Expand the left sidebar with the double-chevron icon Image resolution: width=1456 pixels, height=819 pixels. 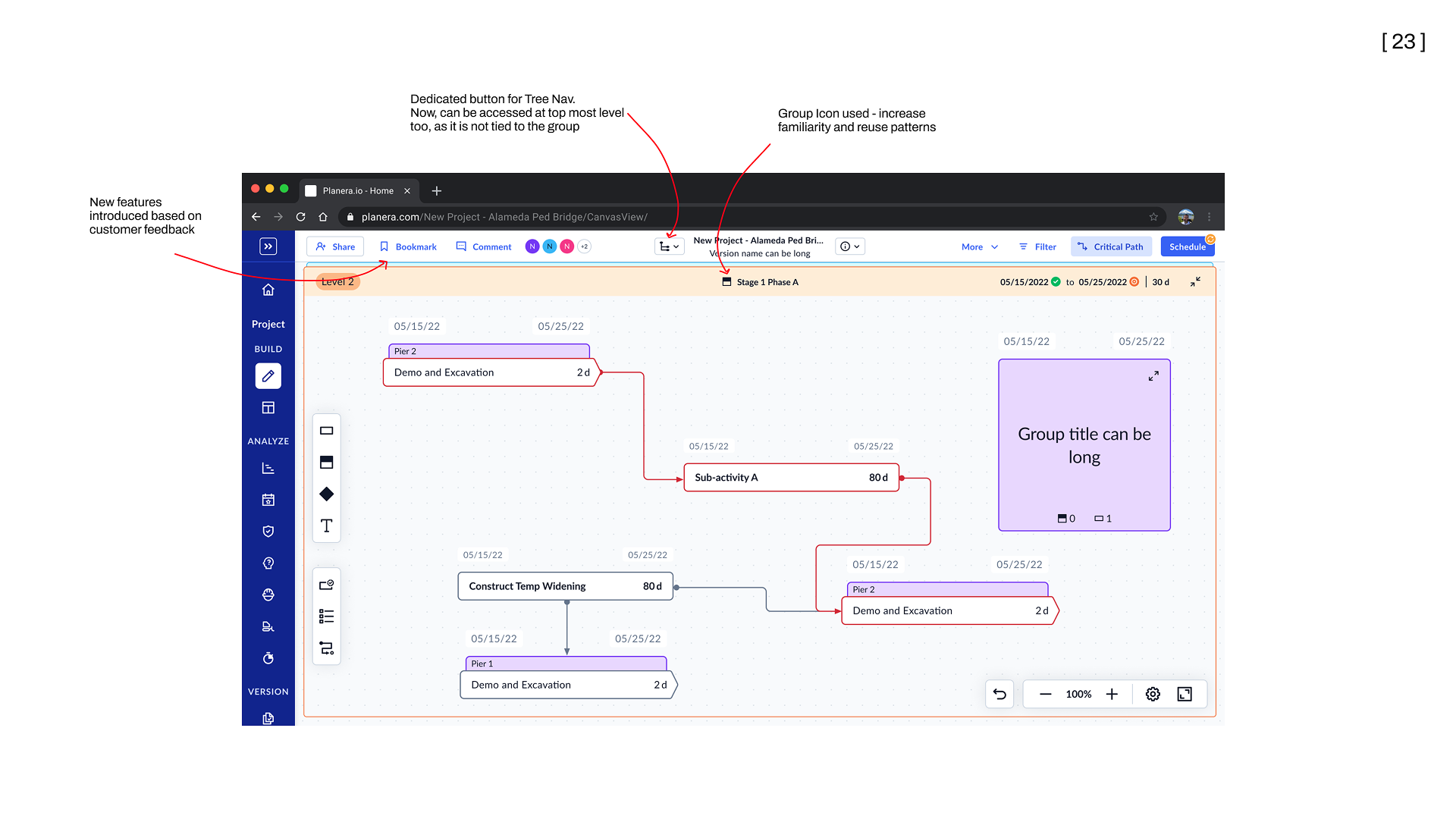click(268, 246)
